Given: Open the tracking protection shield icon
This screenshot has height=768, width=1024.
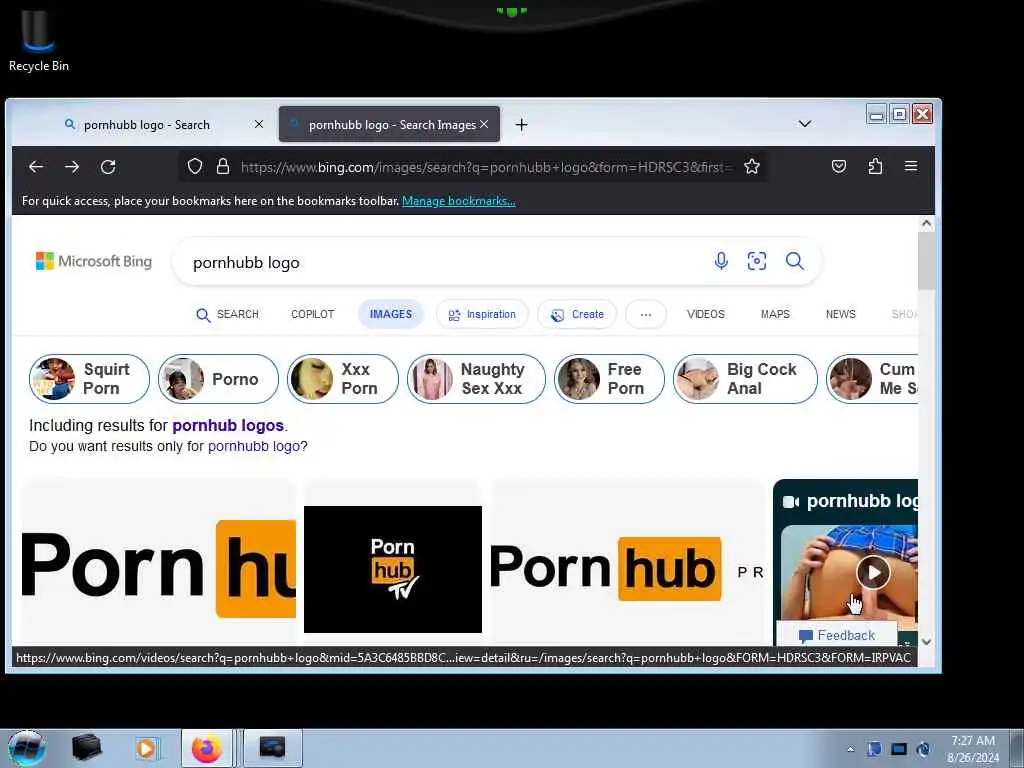Looking at the screenshot, I should [195, 167].
